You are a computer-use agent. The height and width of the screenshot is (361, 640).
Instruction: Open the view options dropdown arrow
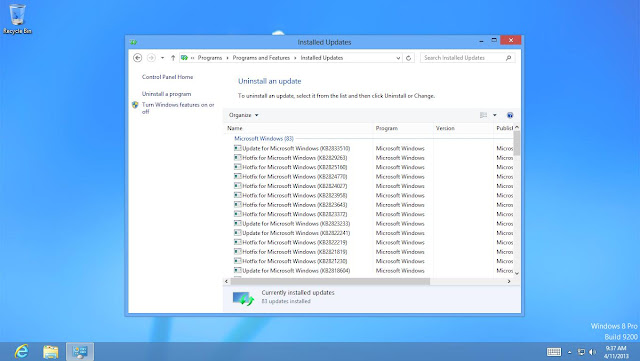pos(495,115)
